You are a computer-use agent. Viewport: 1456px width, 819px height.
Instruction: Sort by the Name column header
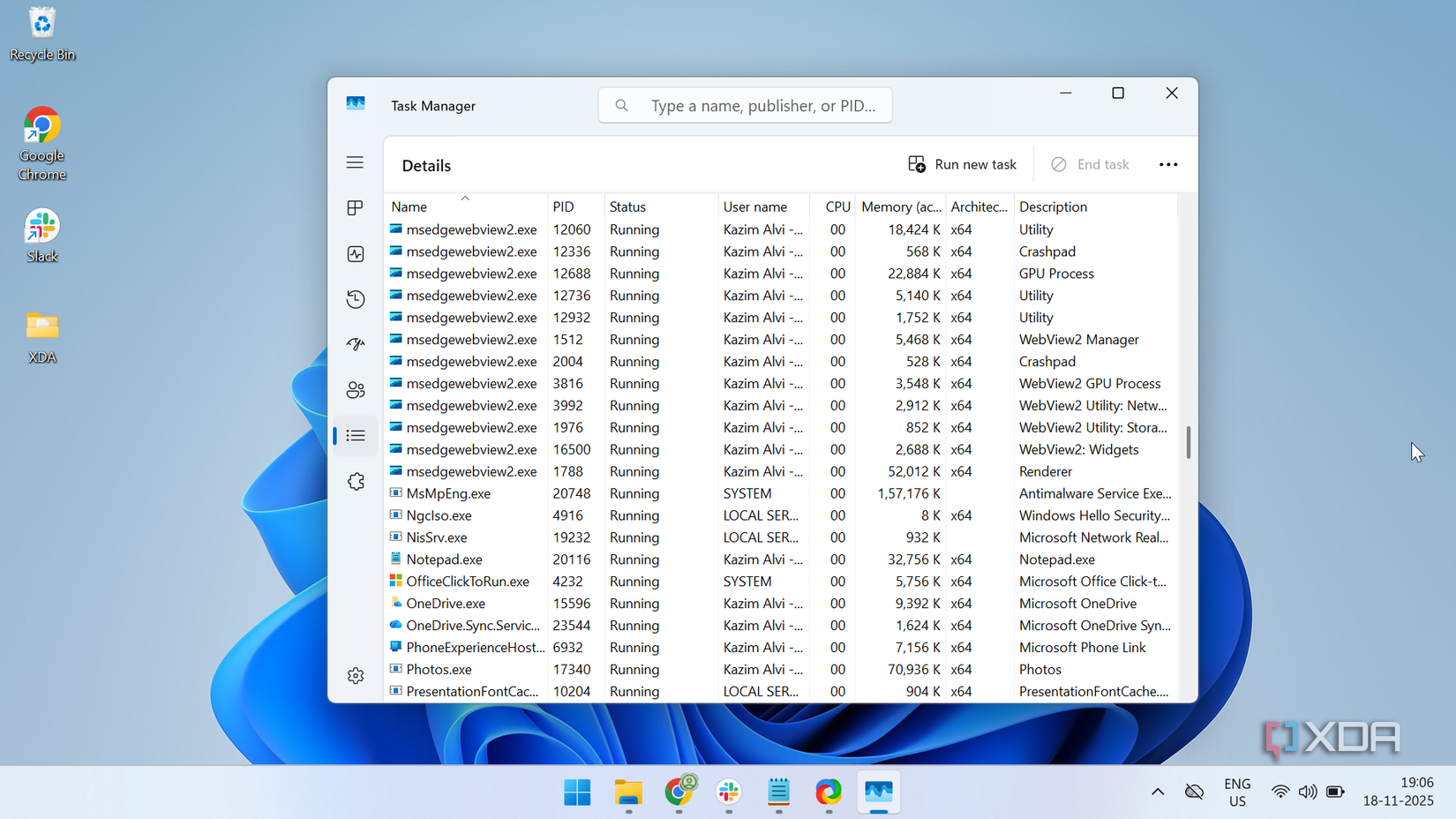[x=465, y=207]
